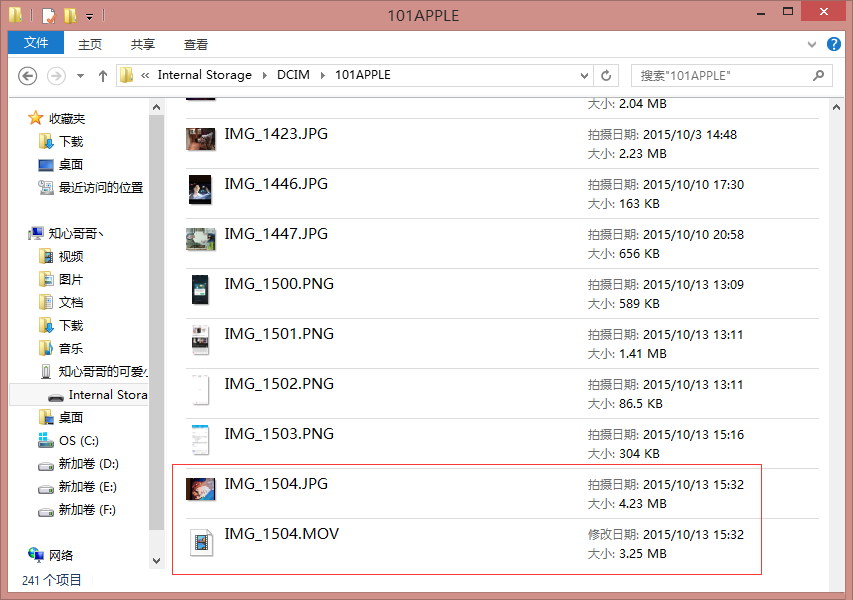The image size is (853, 600).
Task: Expand the Internal Storage breadcrumb arrow
Action: point(264,76)
